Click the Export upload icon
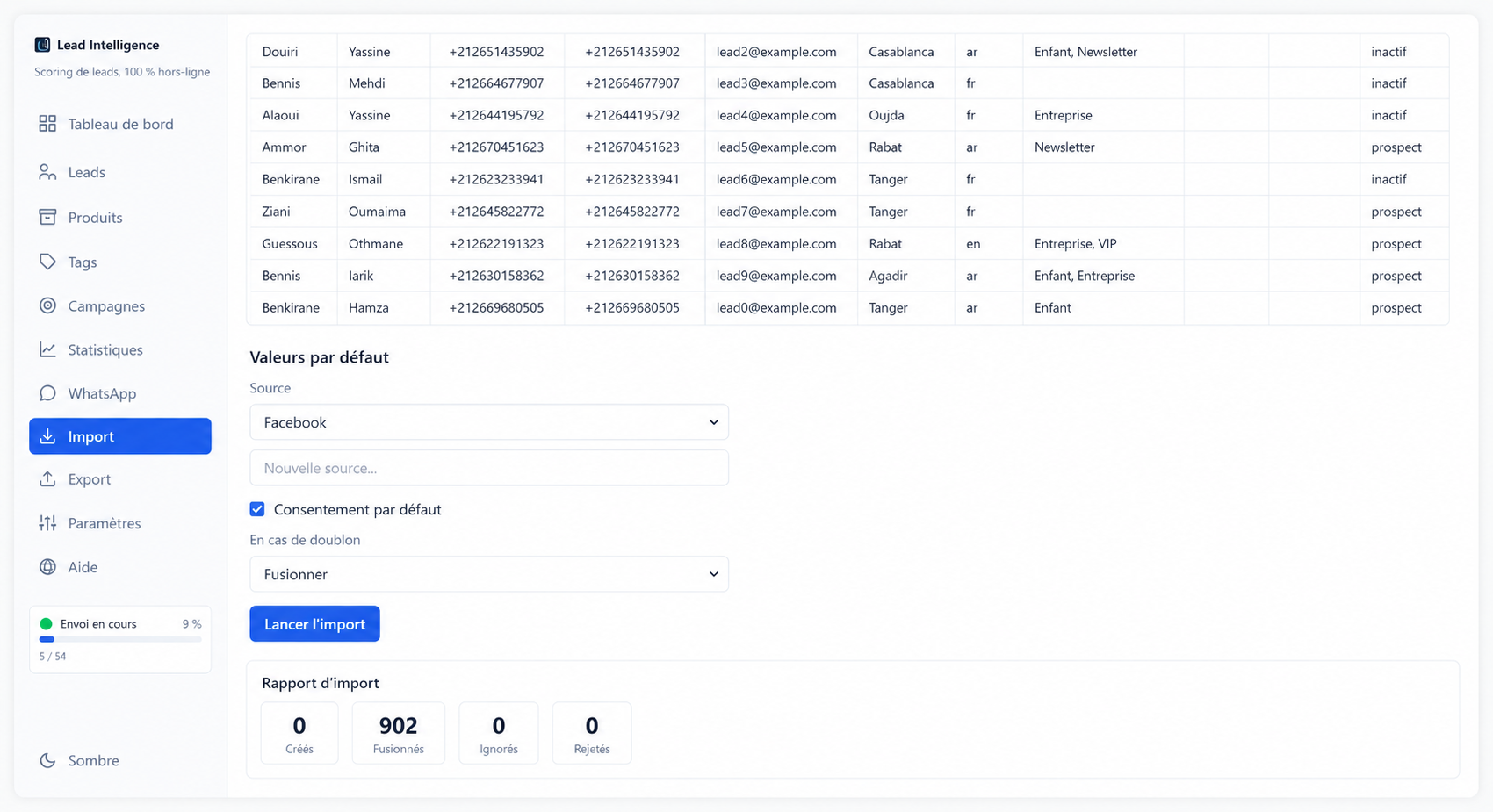This screenshot has width=1493, height=812. pos(47,479)
